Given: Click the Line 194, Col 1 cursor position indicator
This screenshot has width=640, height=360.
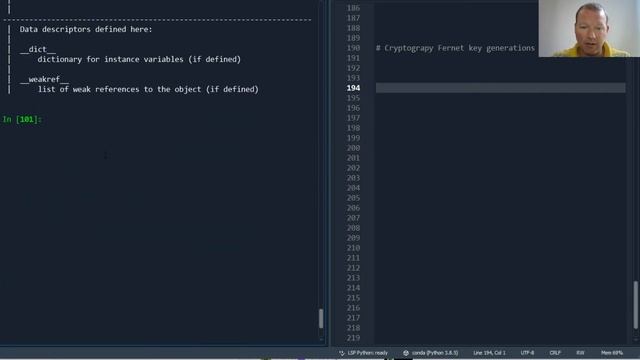Looking at the screenshot, I should pos(489,353).
